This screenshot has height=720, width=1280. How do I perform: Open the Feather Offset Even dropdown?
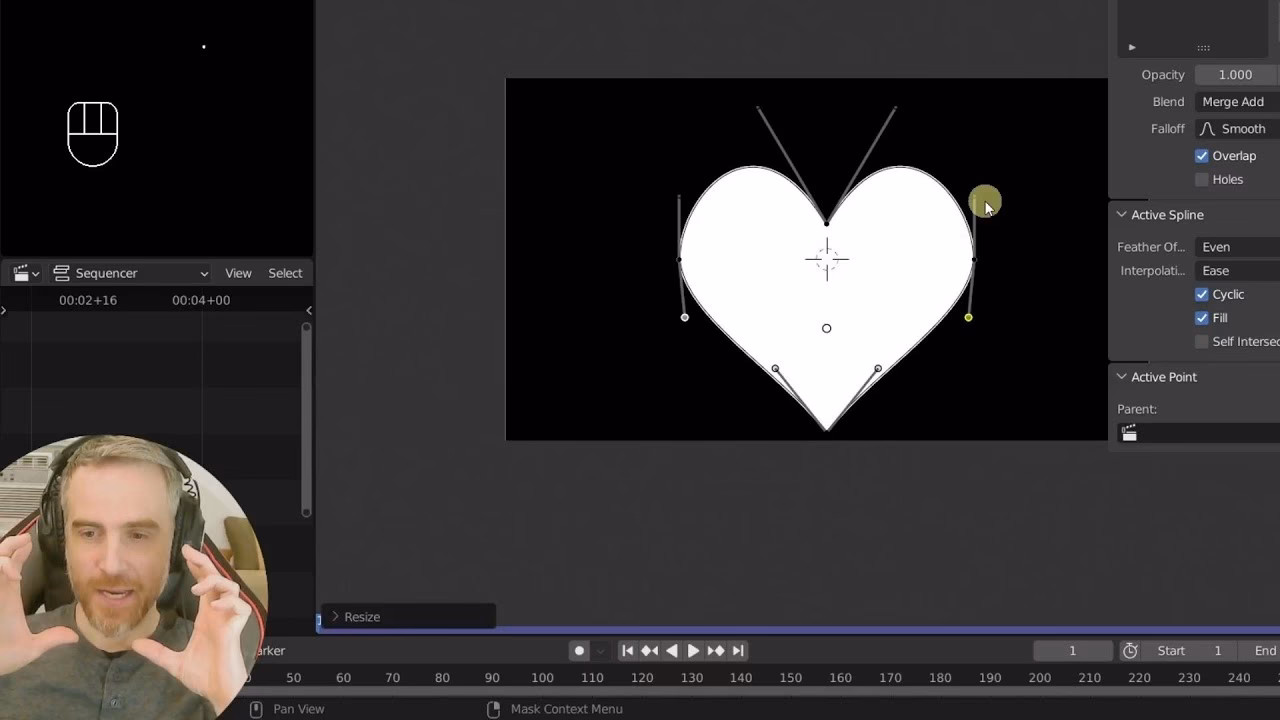[x=1237, y=247]
